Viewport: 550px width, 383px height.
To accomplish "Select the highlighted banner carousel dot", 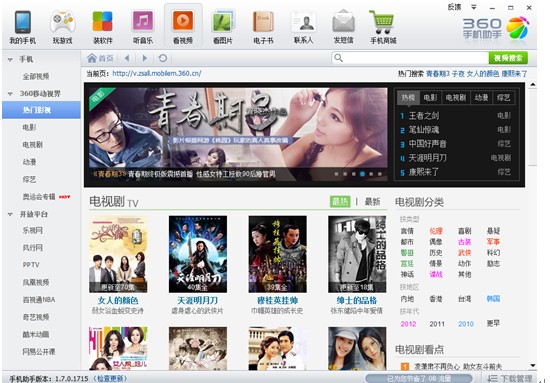I will pyautogui.click(x=362, y=174).
